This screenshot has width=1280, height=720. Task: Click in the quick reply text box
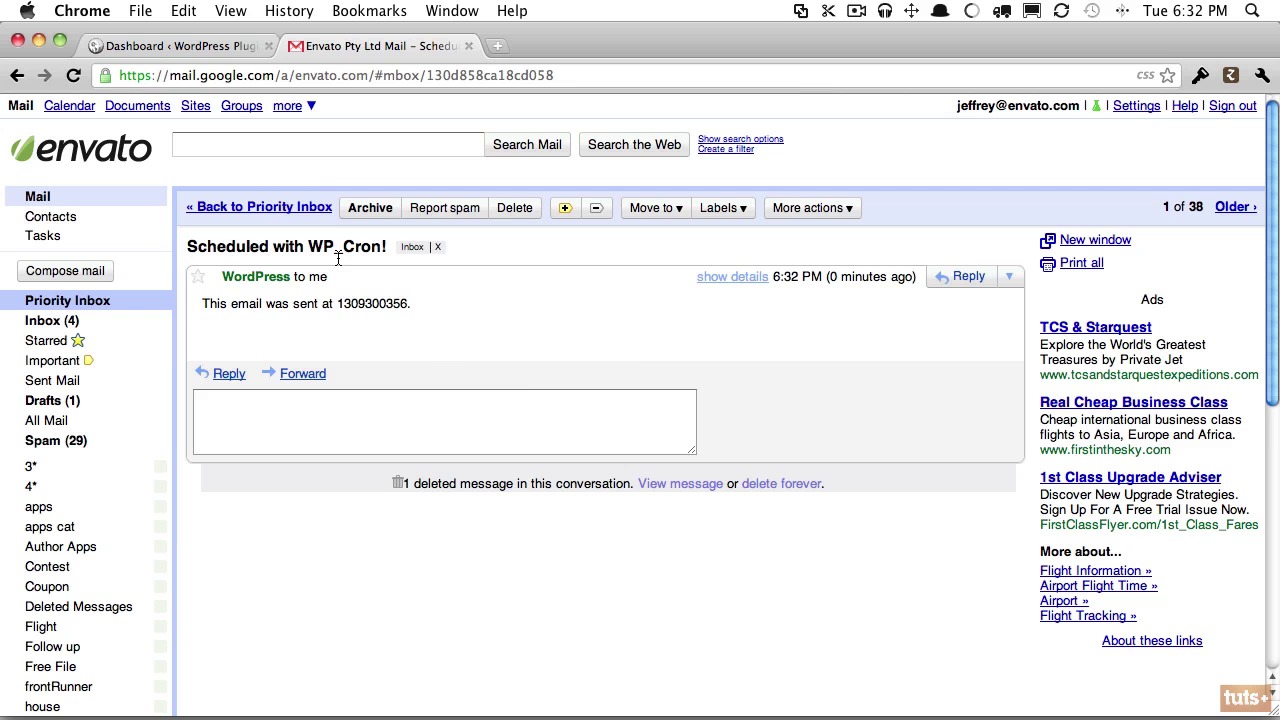tap(445, 422)
